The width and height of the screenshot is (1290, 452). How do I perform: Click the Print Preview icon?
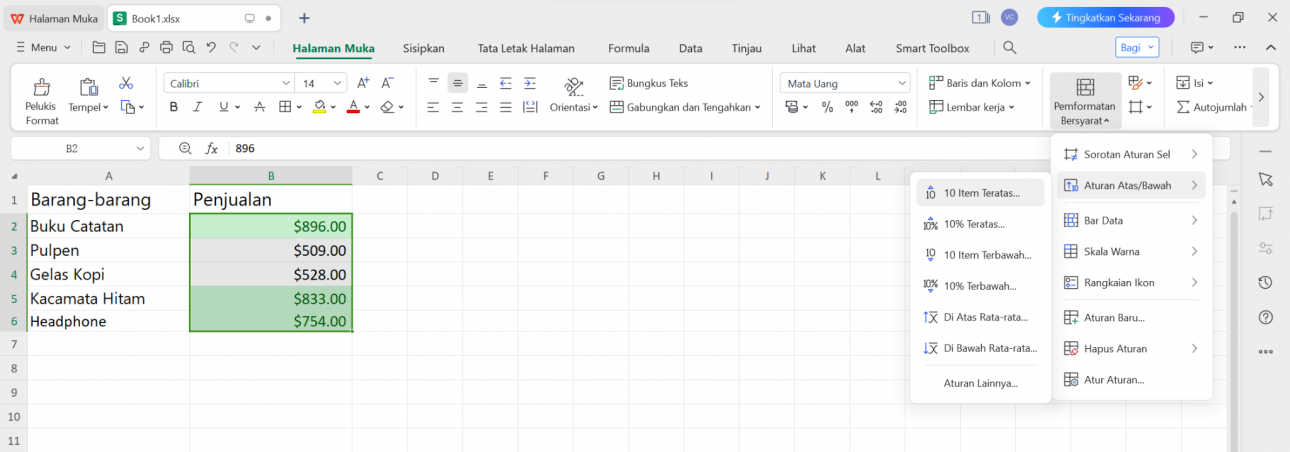coord(188,47)
